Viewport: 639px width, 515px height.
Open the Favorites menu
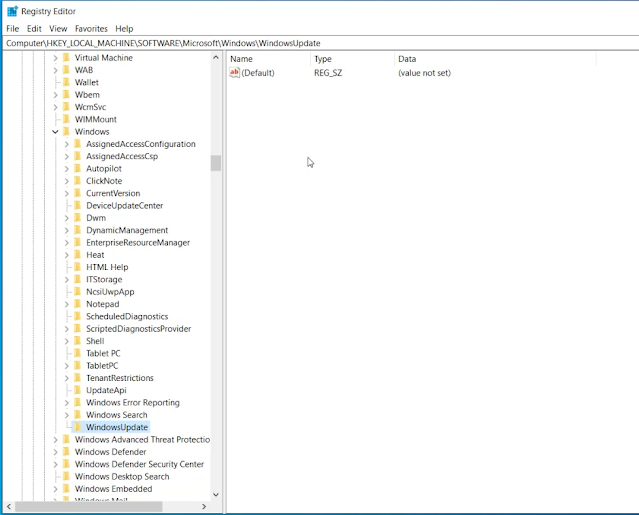point(91,29)
